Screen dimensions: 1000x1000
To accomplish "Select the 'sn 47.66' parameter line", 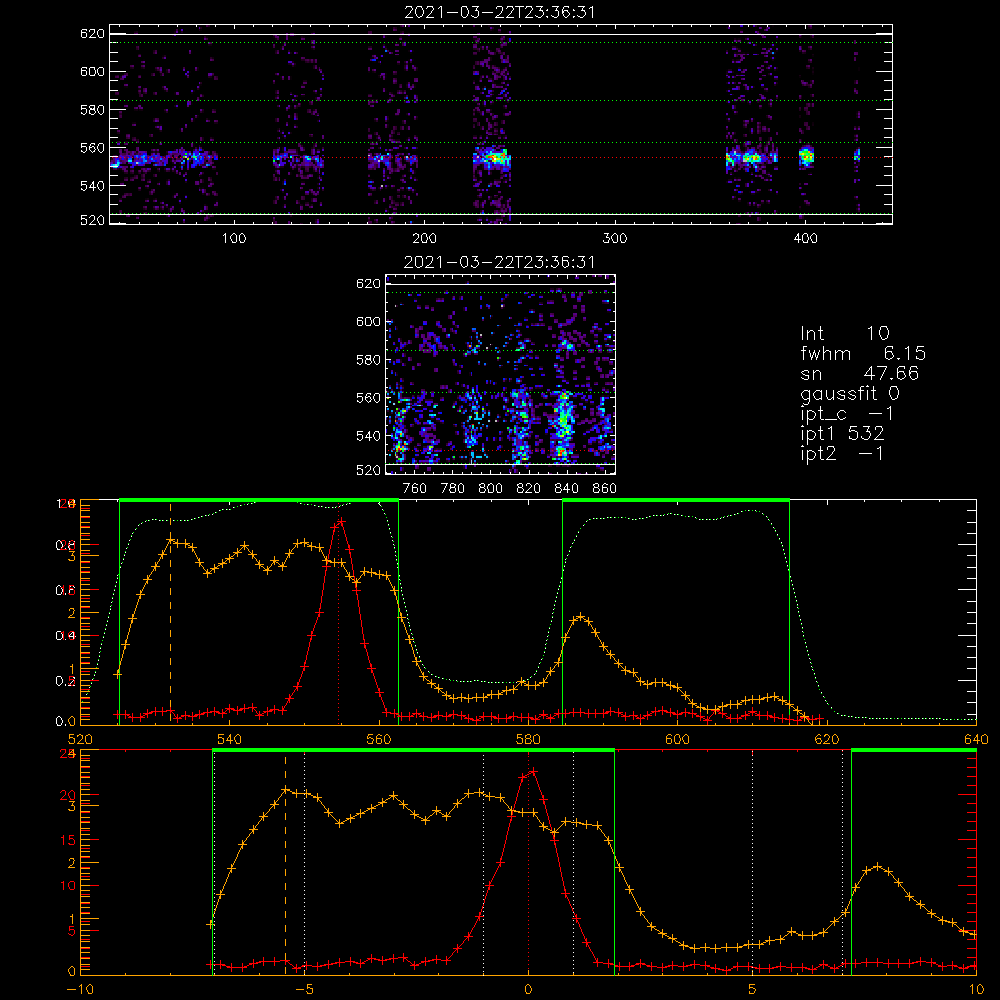I will [859, 373].
